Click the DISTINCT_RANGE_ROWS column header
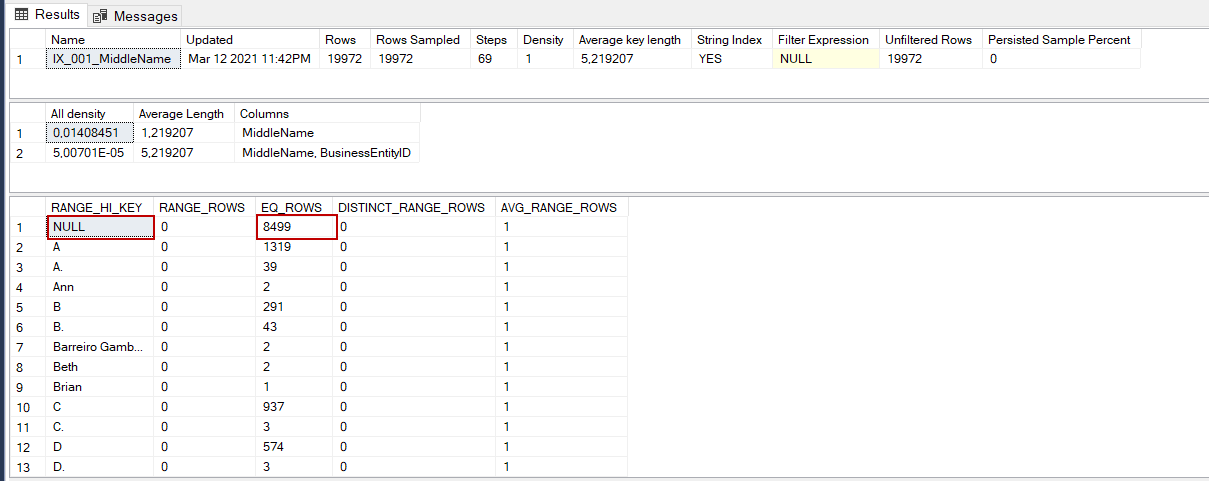The height and width of the screenshot is (481, 1209). point(411,208)
